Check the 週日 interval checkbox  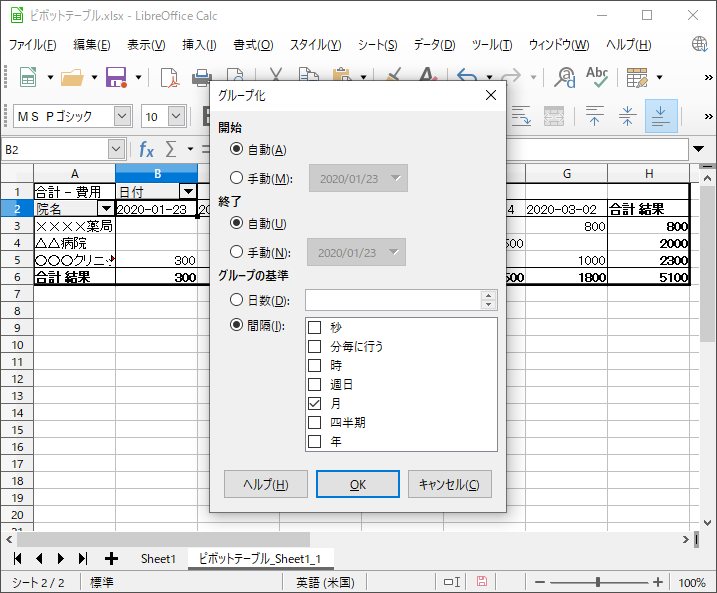(315, 385)
